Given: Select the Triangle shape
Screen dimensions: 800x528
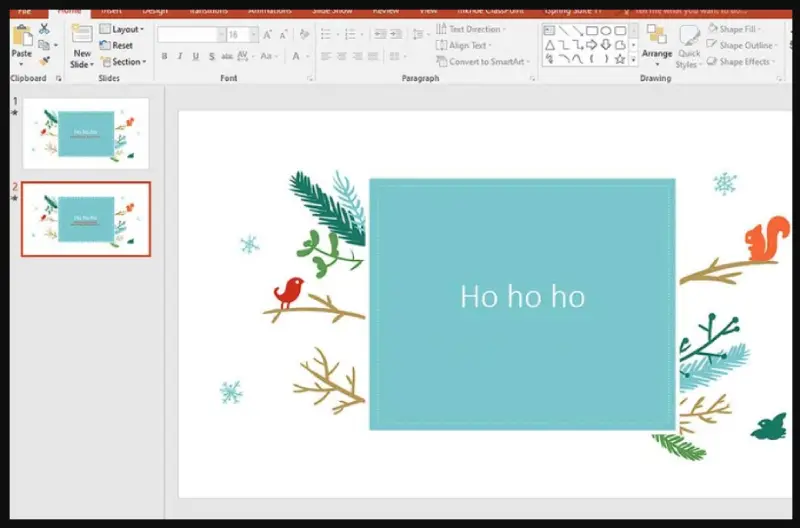Looking at the screenshot, I should tap(549, 45).
